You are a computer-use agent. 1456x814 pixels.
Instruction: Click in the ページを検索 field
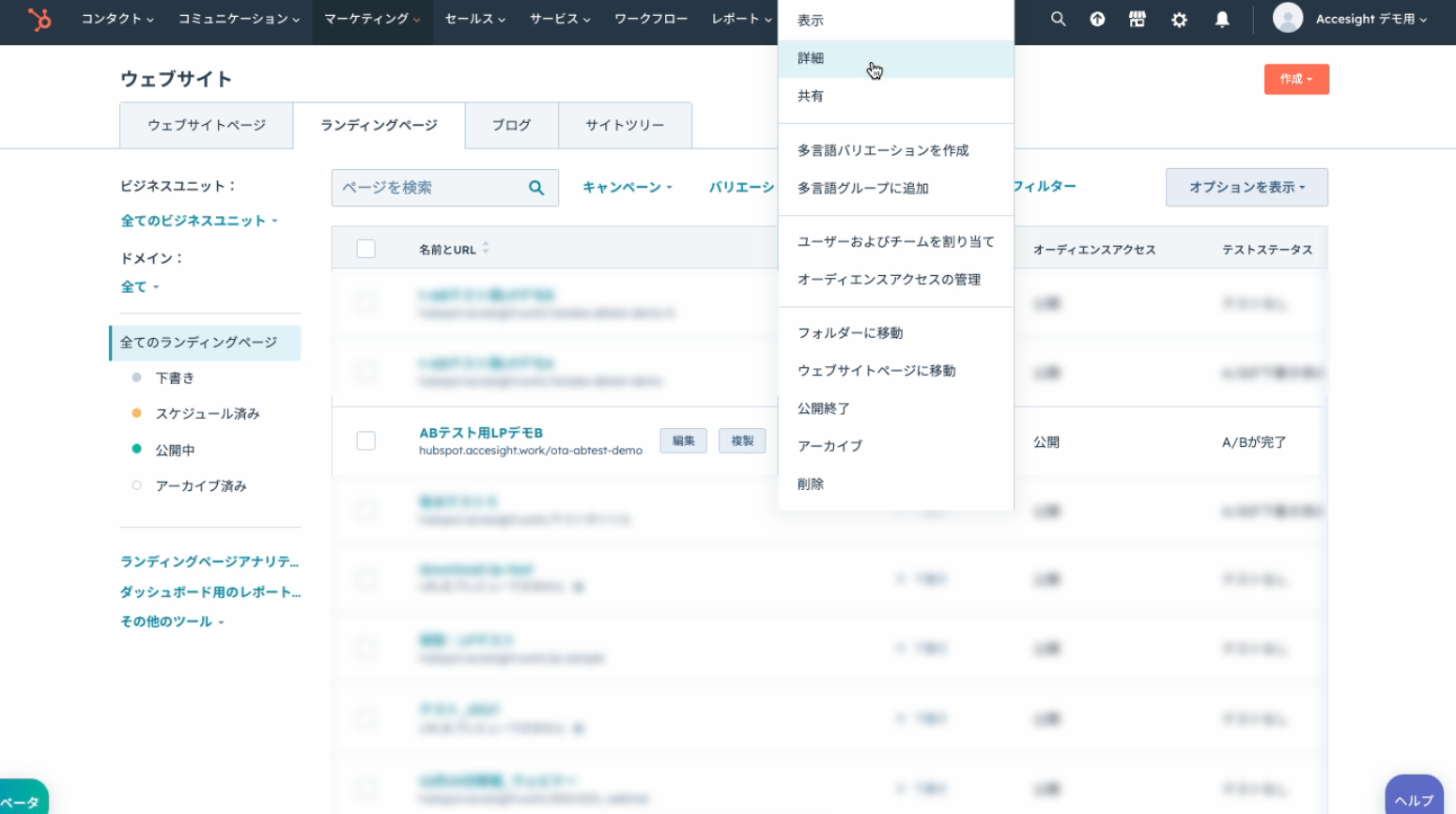(x=445, y=188)
